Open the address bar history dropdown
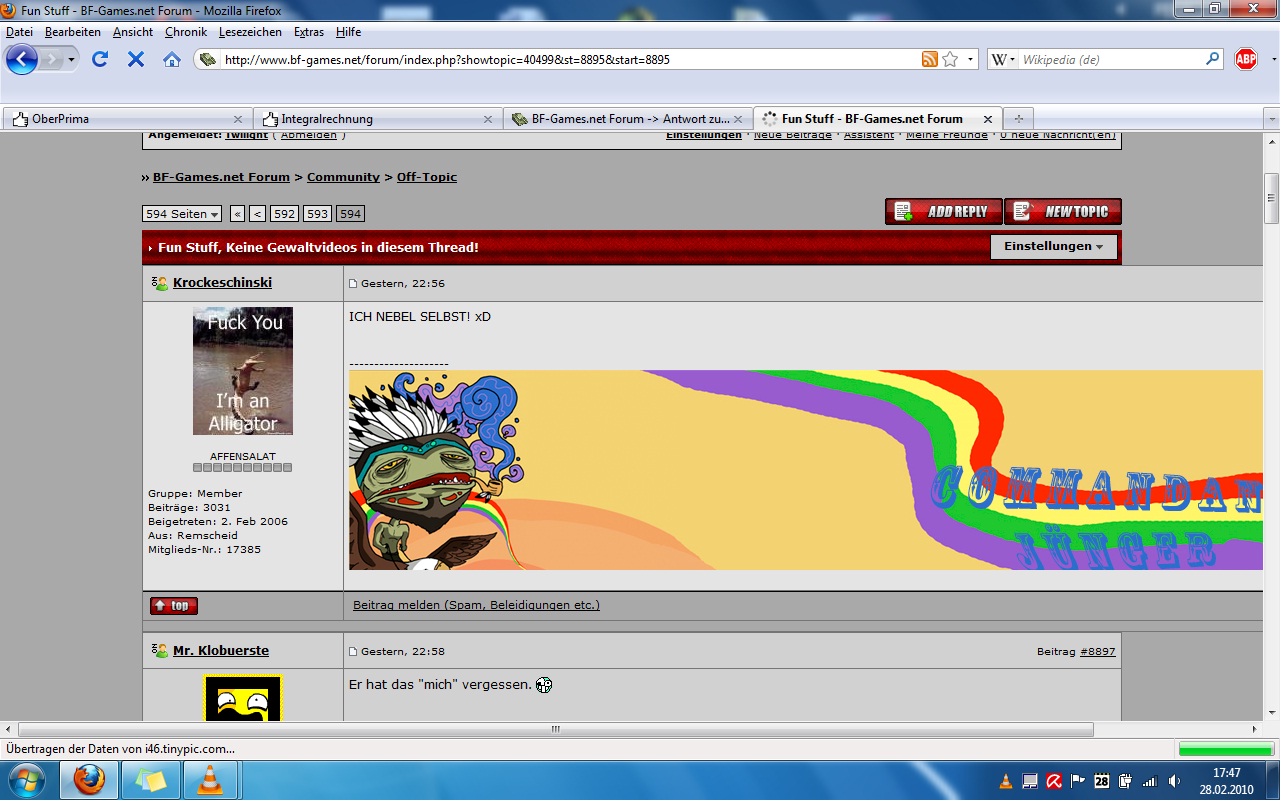This screenshot has height=801, width=1281. pyautogui.click(x=970, y=60)
